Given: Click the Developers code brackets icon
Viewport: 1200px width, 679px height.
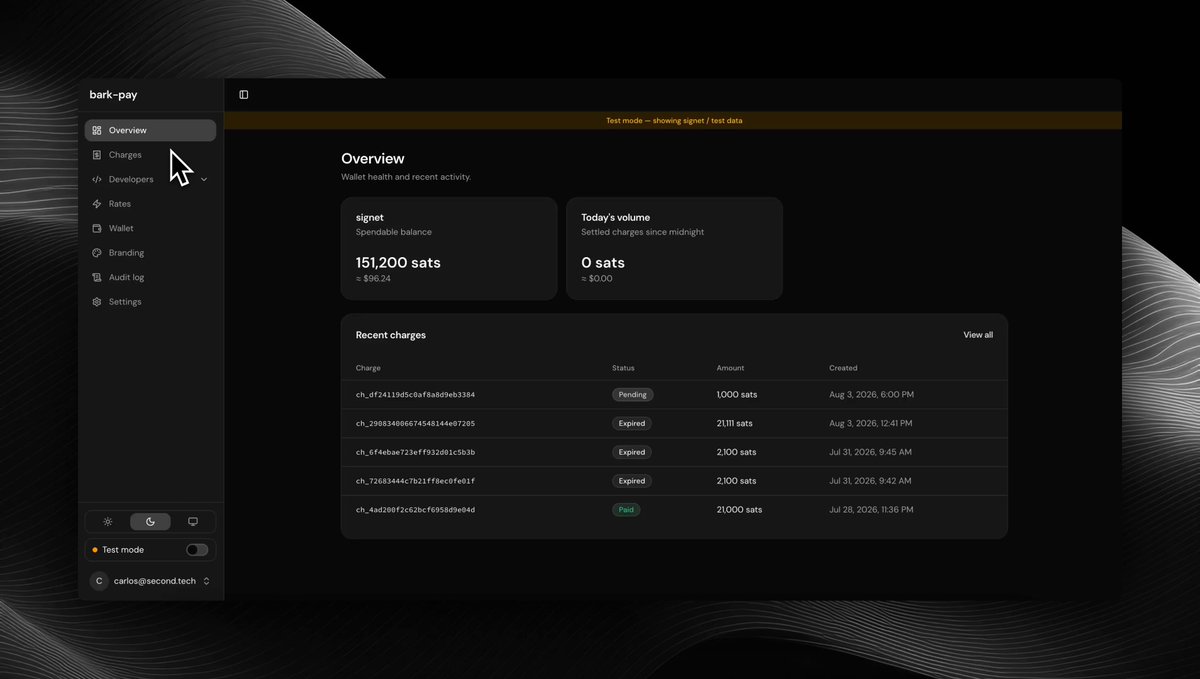Looking at the screenshot, I should pos(97,180).
